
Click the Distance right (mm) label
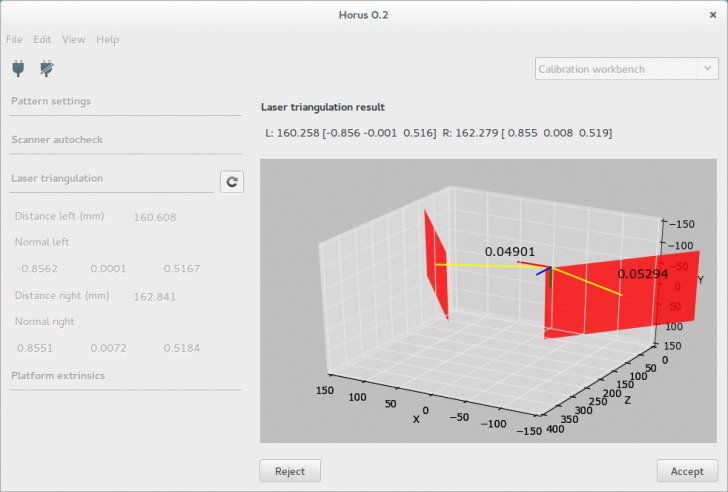coord(62,296)
